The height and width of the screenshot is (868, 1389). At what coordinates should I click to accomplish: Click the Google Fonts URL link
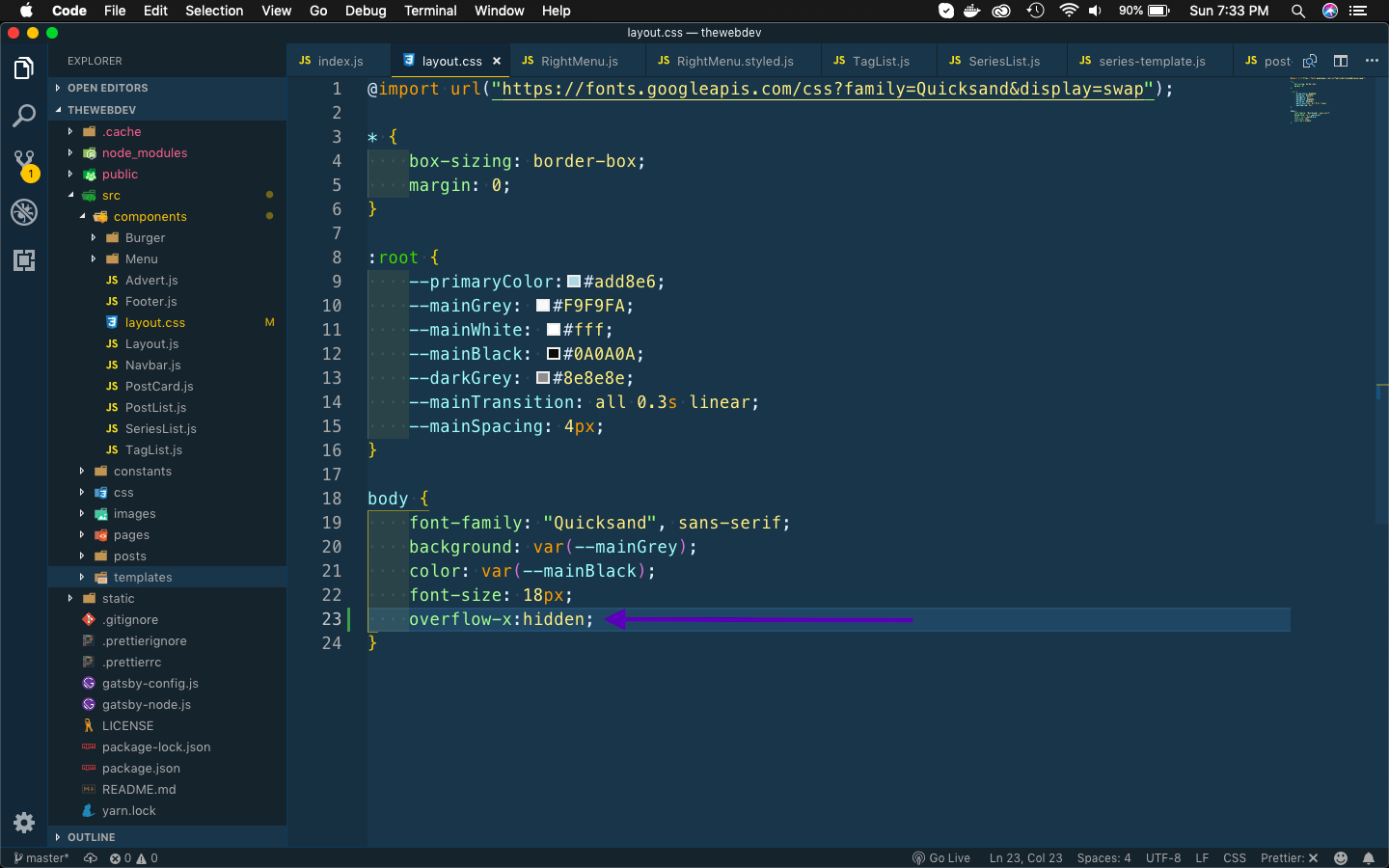pos(823,89)
